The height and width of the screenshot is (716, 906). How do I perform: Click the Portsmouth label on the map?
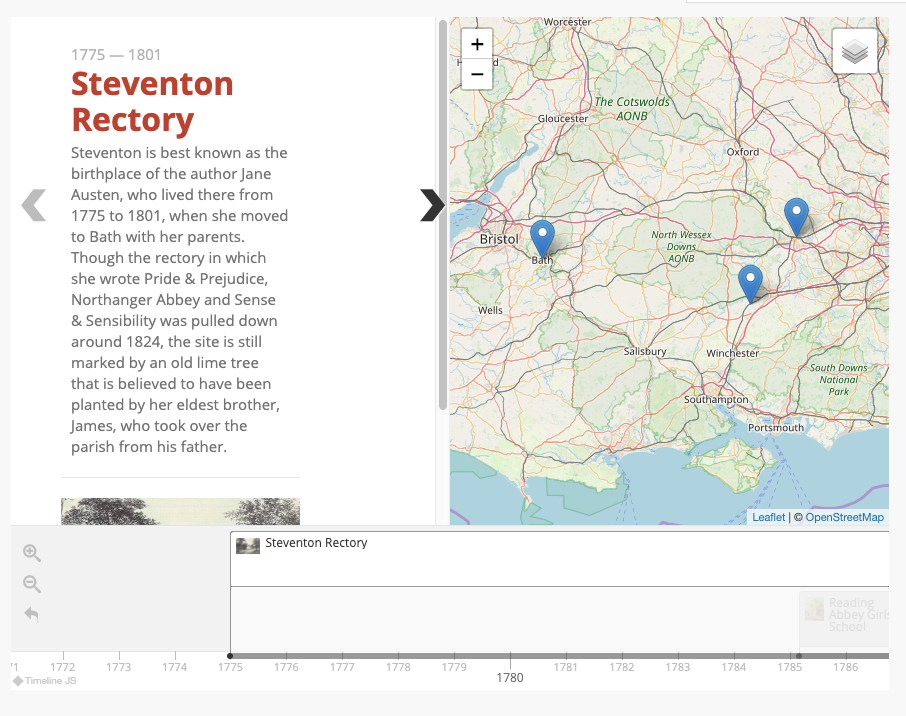point(775,428)
